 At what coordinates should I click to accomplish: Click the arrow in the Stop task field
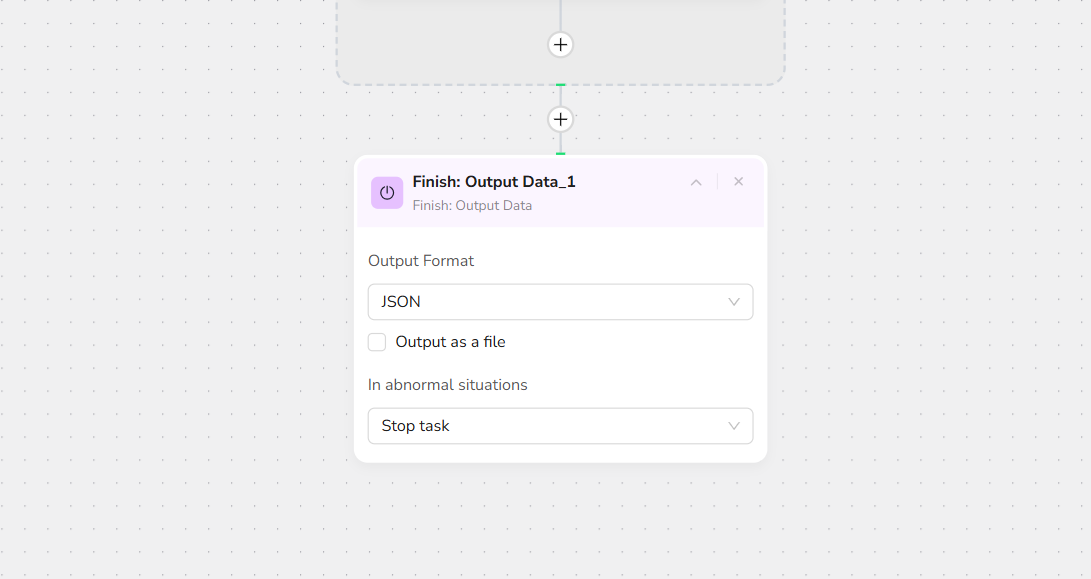click(734, 426)
